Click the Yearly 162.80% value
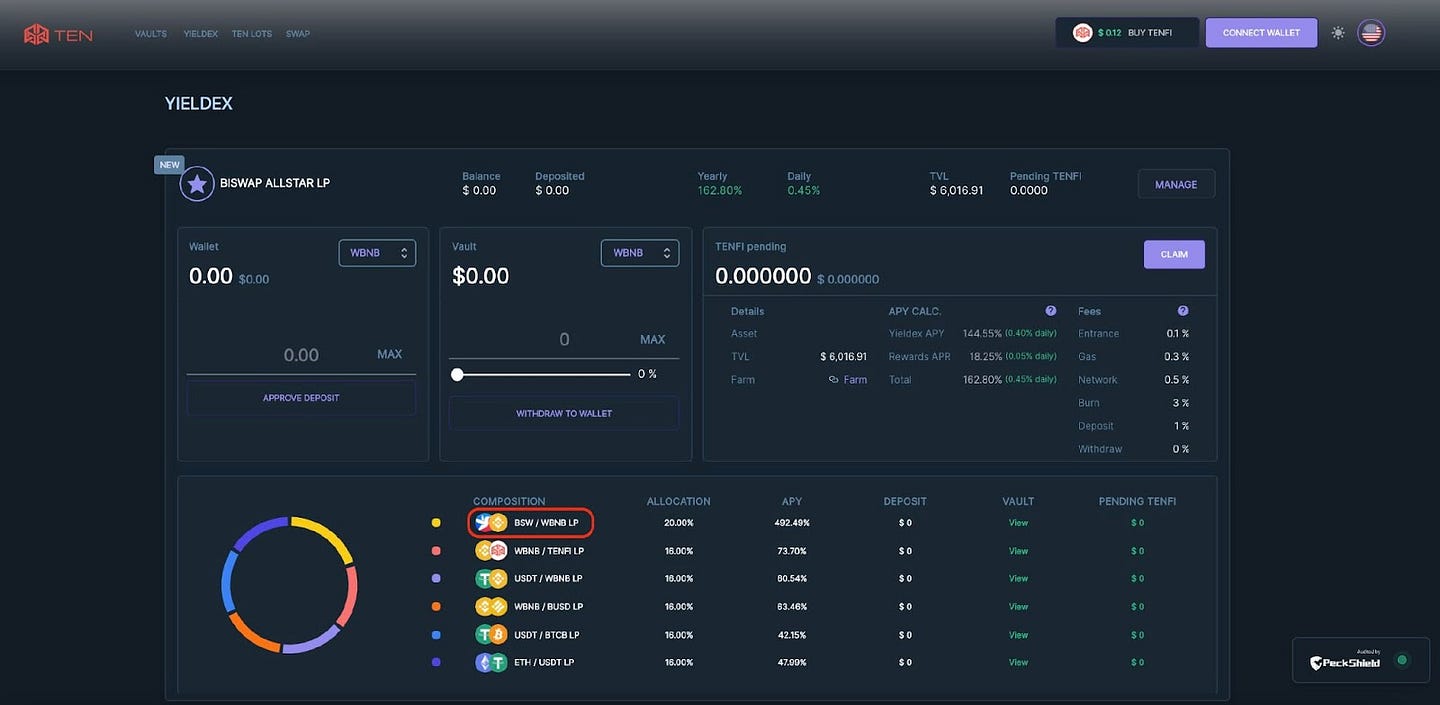The height and width of the screenshot is (705, 1440). click(x=720, y=190)
